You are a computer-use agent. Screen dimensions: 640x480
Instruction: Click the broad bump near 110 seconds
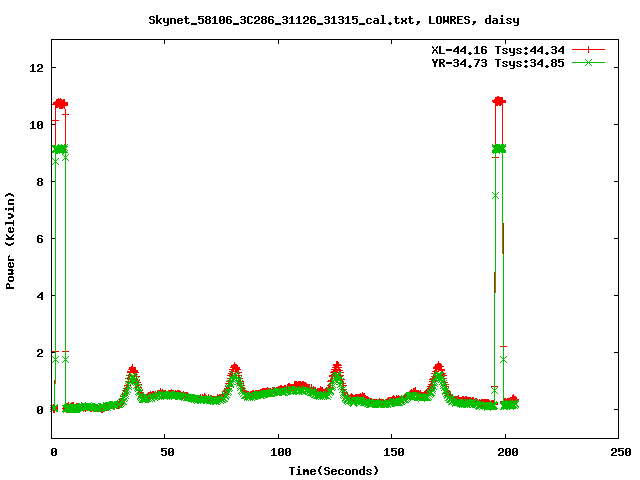tap(300, 385)
